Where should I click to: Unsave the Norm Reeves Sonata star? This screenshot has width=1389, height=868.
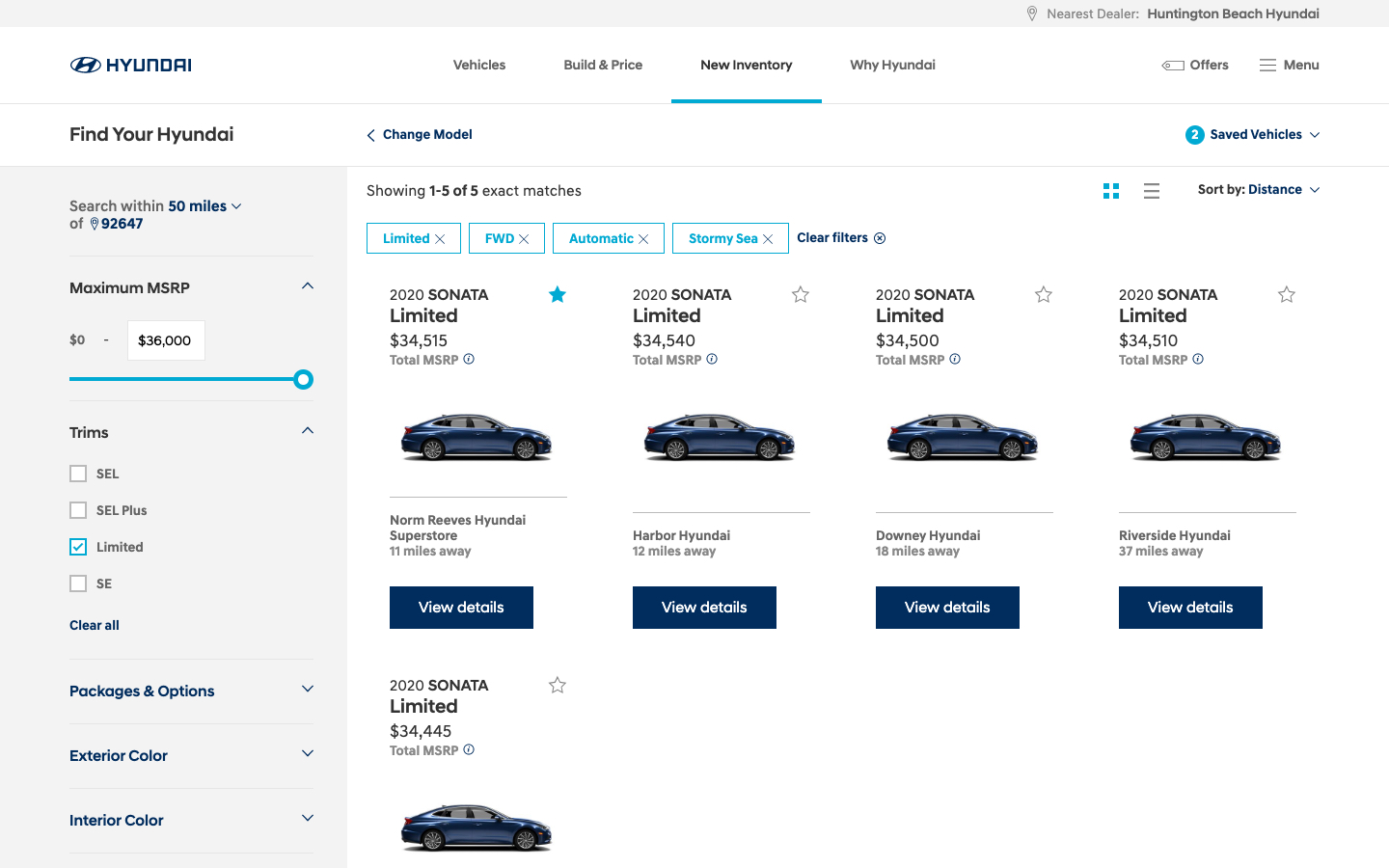558,295
